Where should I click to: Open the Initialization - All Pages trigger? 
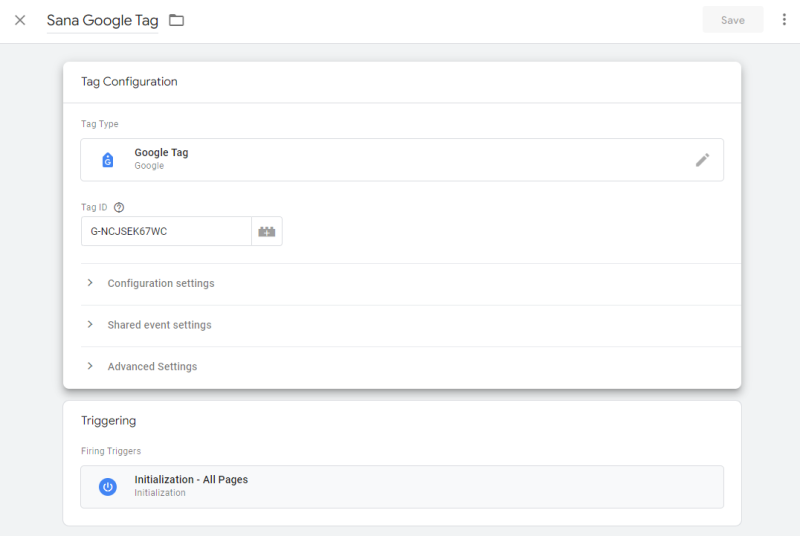click(191, 480)
